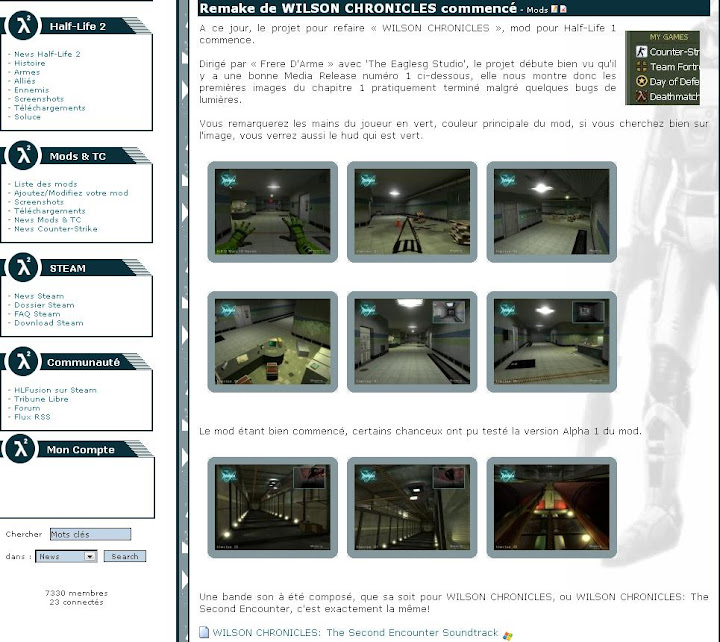Open HLFusion sur Steam
Image resolution: width=720 pixels, height=642 pixels.
coord(55,390)
